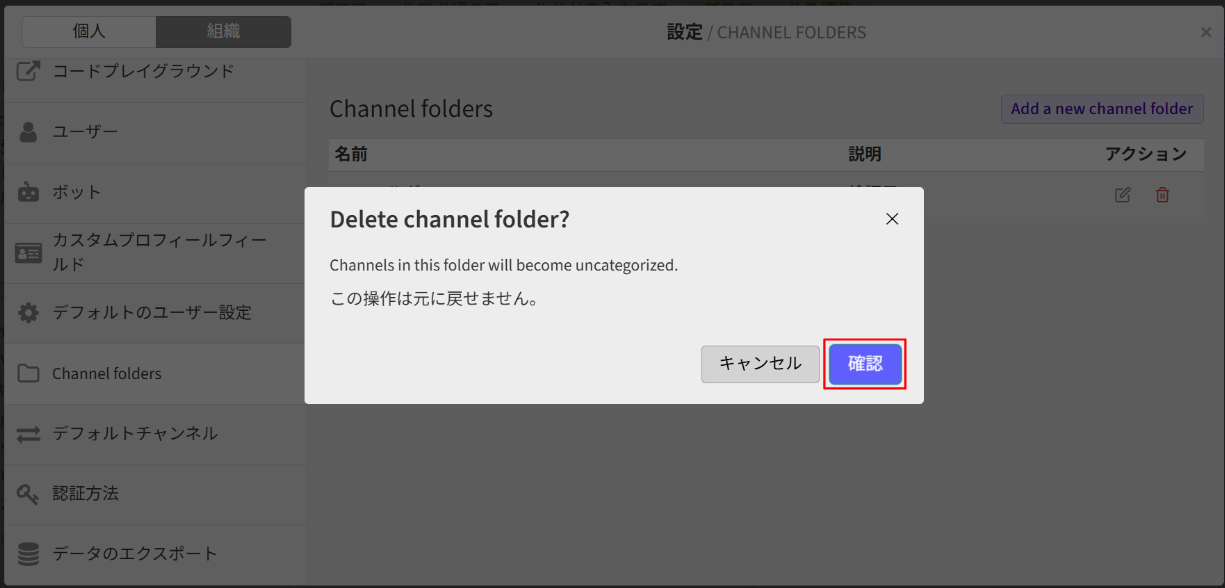Click the ユーザー person icon
Image resolution: width=1225 pixels, height=588 pixels.
(29, 132)
